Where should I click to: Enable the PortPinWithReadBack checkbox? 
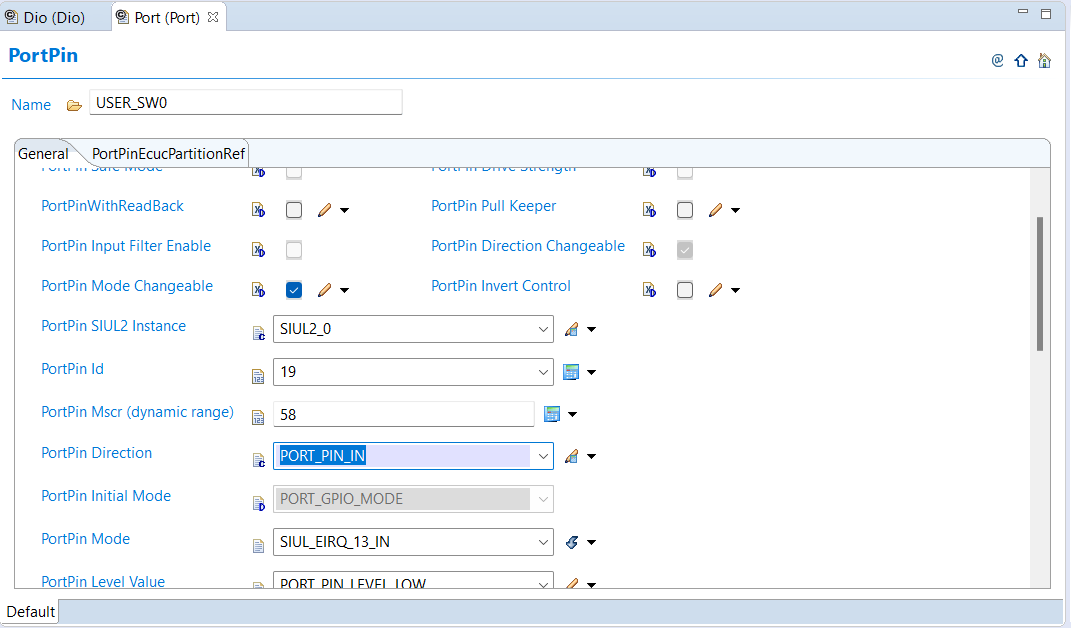pos(293,209)
